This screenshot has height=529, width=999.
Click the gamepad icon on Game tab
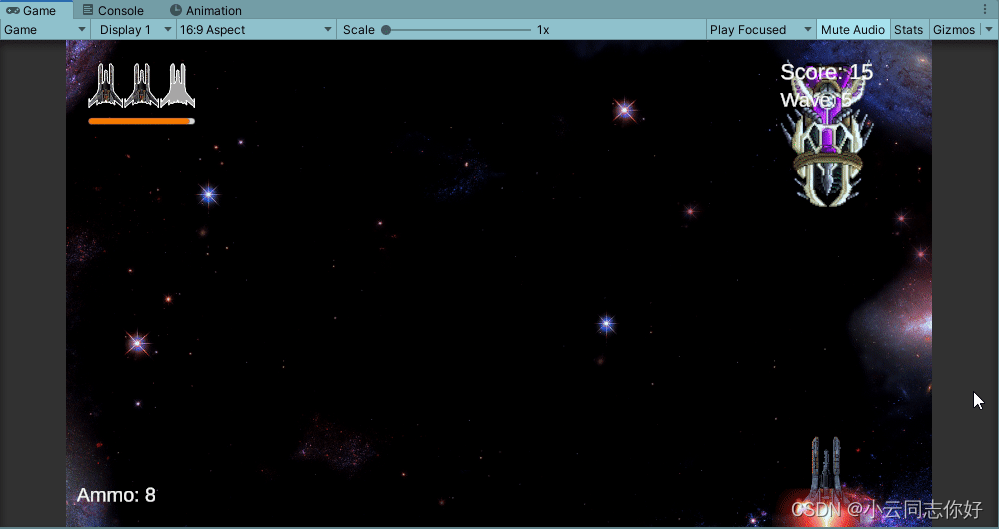pos(13,10)
